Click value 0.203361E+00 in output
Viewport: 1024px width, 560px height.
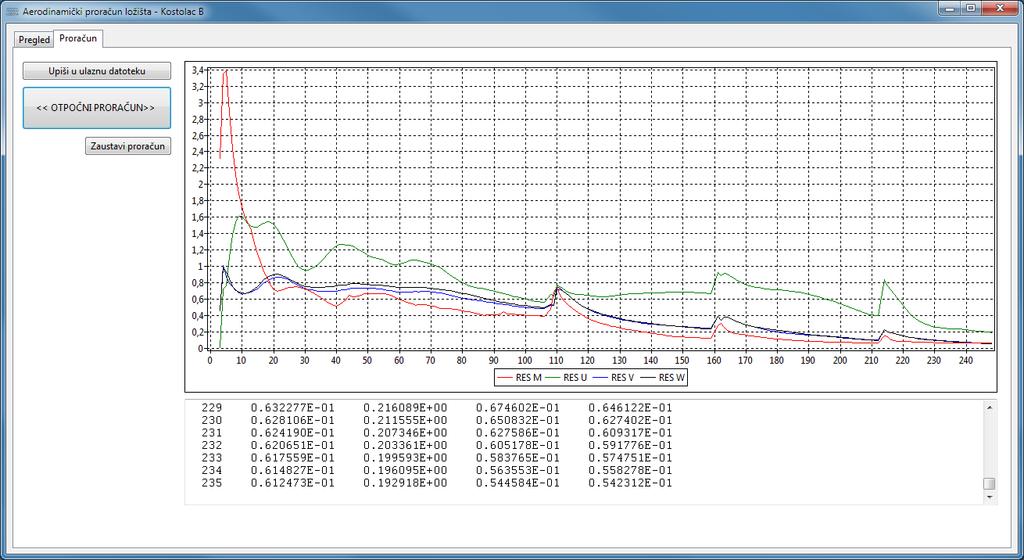click(406, 445)
